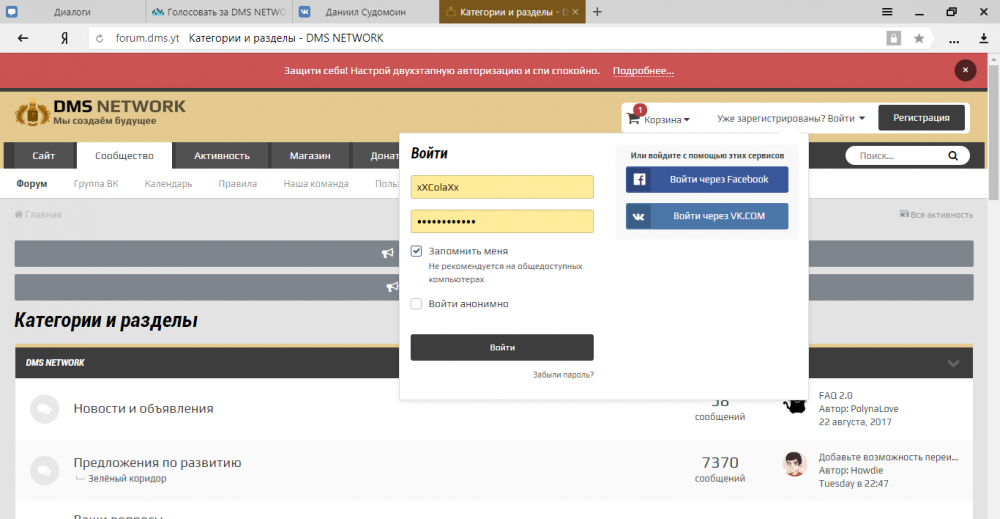Open browser downloads via the arrow icon
This screenshot has width=1000, height=519.
pyautogui.click(x=982, y=38)
